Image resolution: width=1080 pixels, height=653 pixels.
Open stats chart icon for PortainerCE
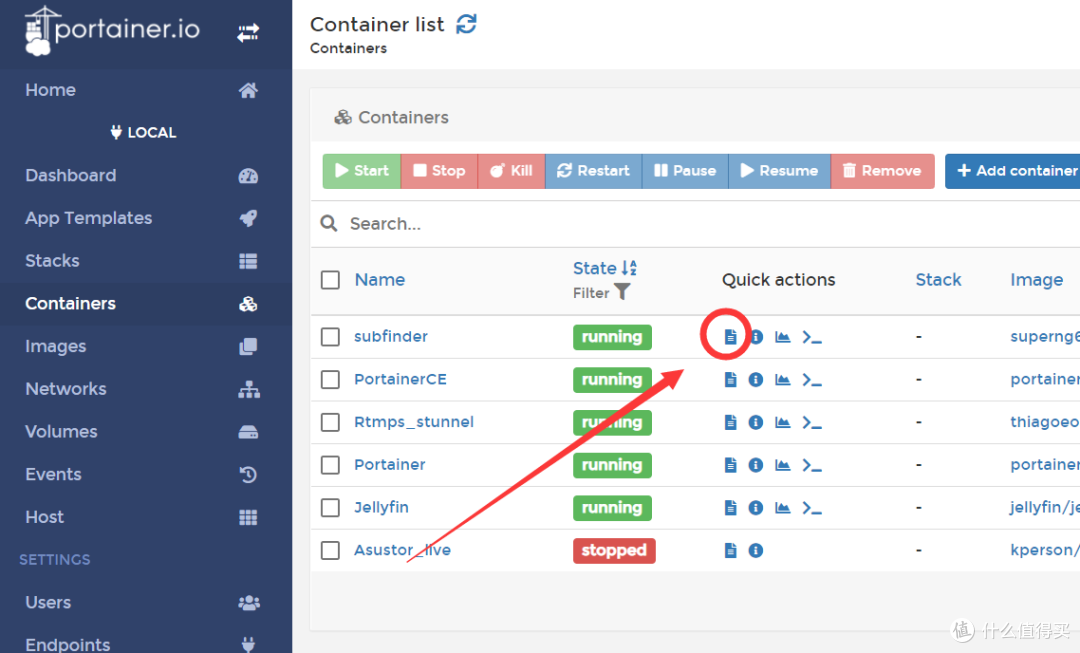tap(782, 380)
